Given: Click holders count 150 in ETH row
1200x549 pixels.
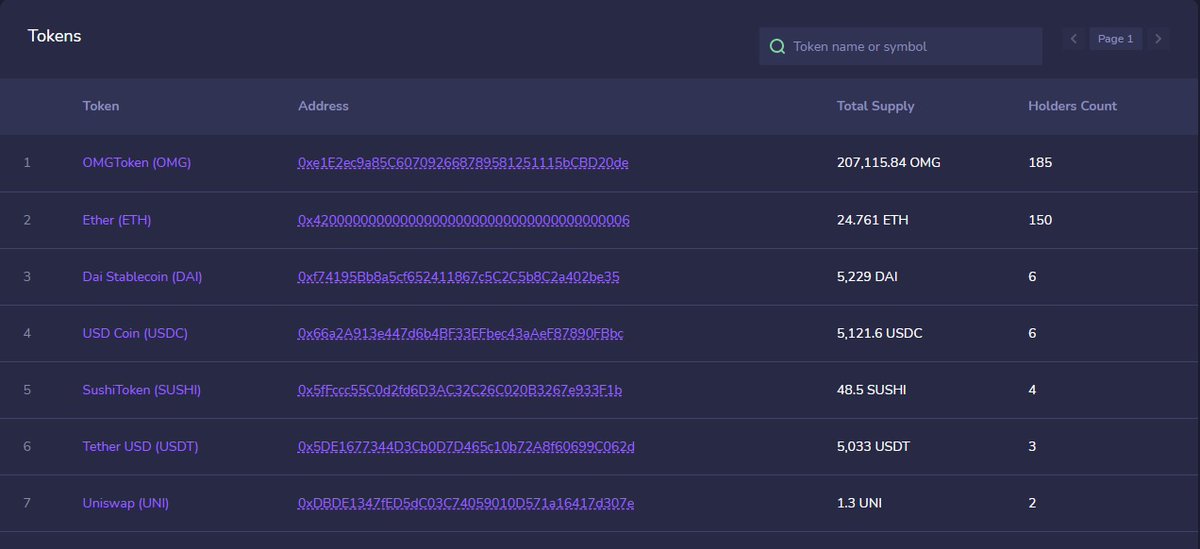Looking at the screenshot, I should pyautogui.click(x=1040, y=220).
